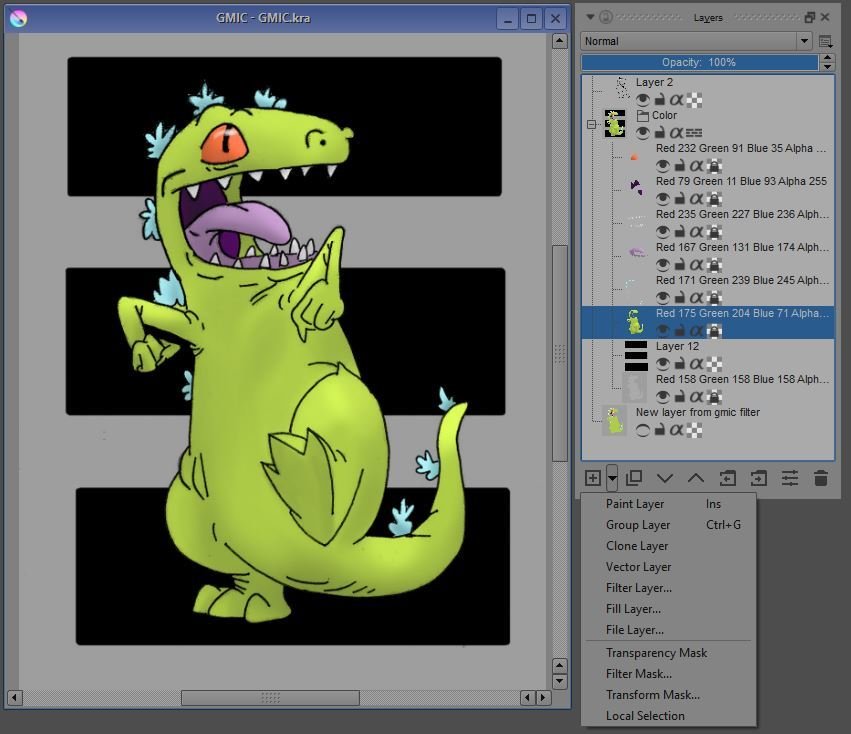
Task: Collapse the Color group tree node
Action: pos(591,124)
